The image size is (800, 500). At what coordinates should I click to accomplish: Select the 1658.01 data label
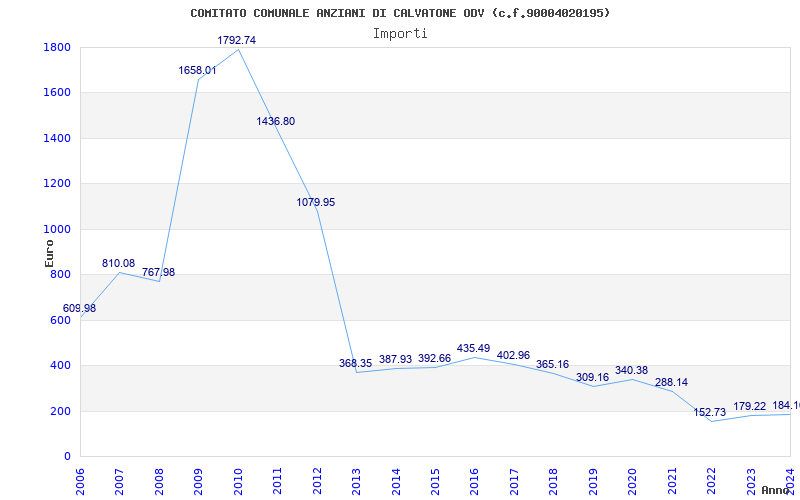point(197,70)
